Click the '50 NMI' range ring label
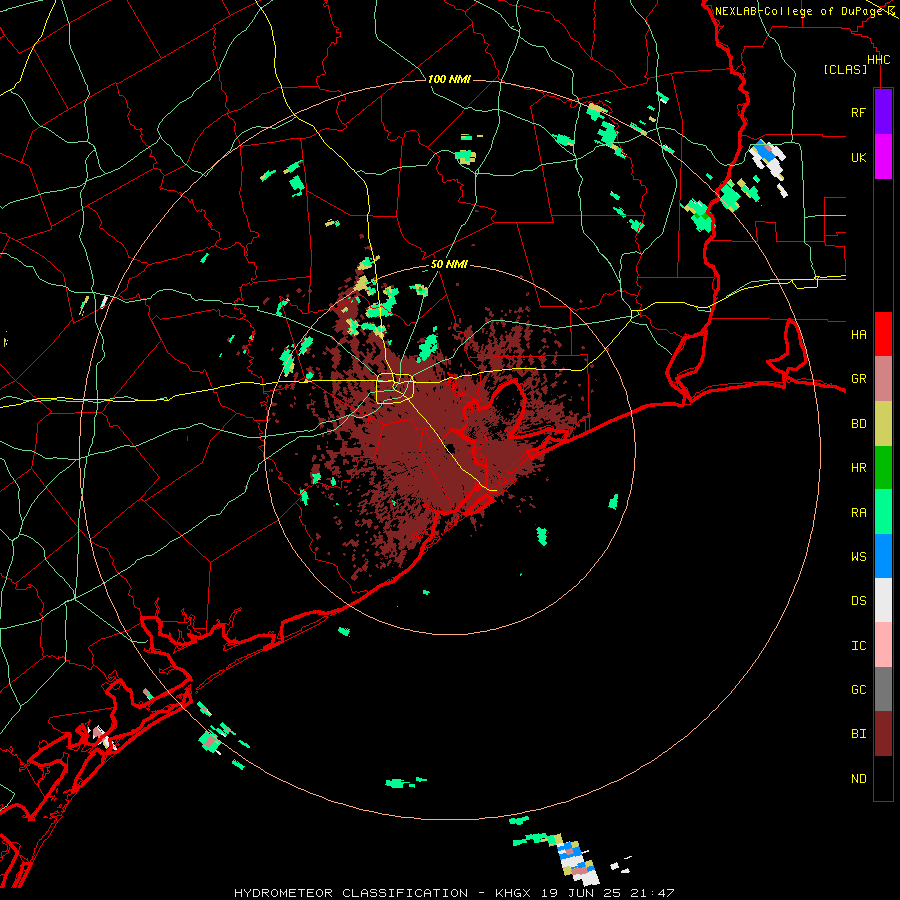The width and height of the screenshot is (900, 900). (x=449, y=264)
